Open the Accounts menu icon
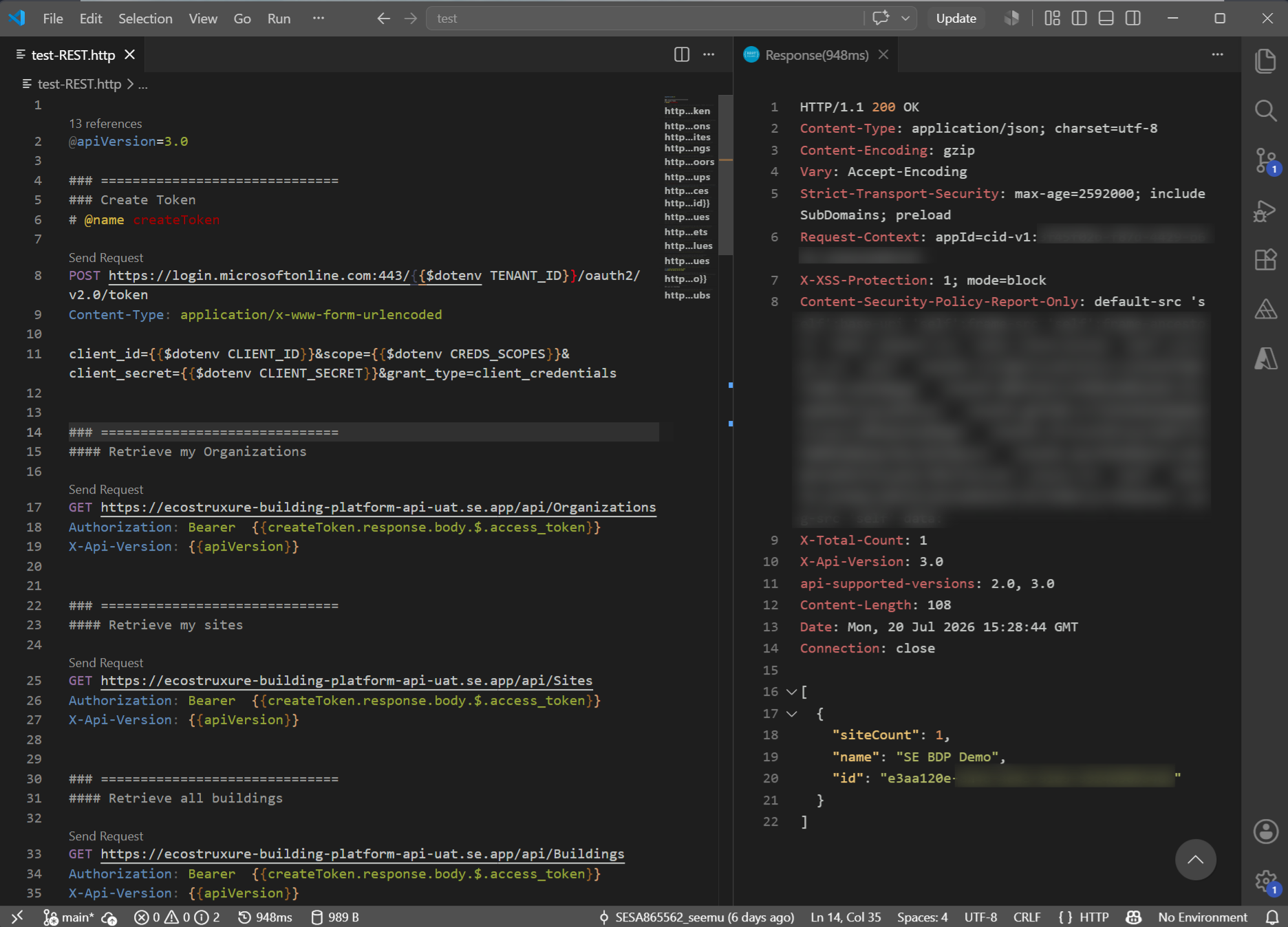 click(1265, 831)
